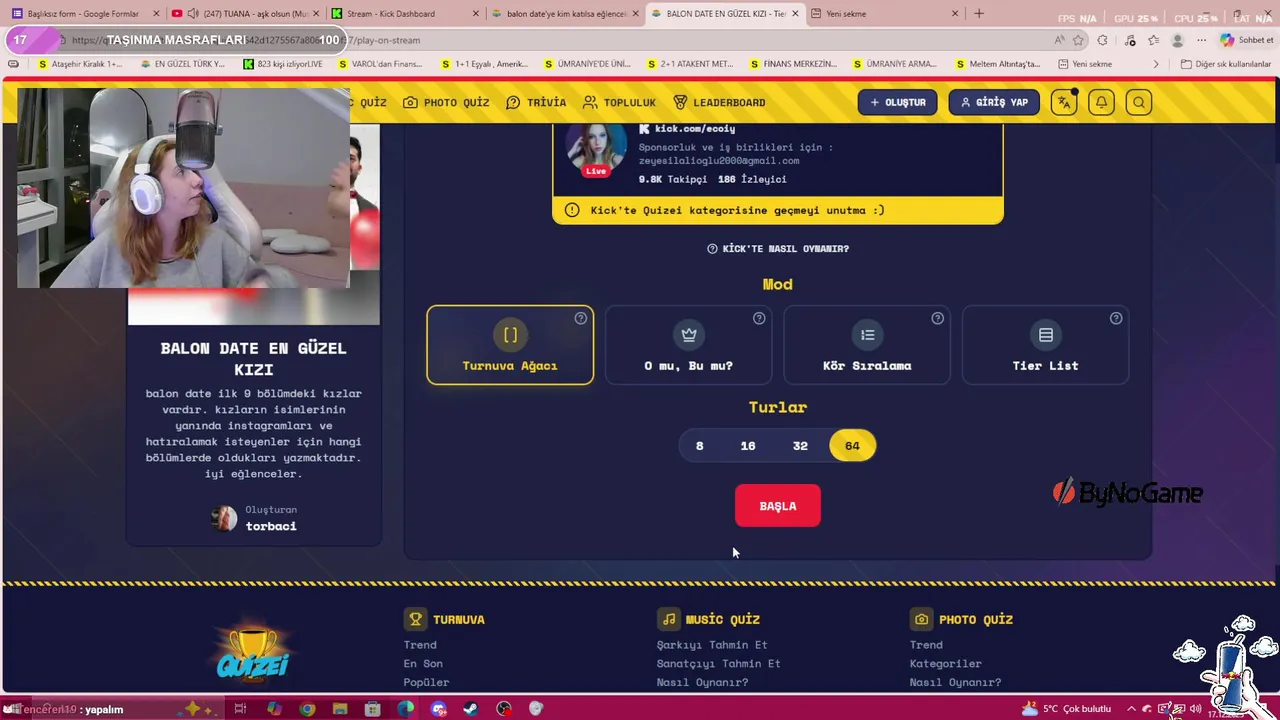Open the PHOTO QUIZ menu

(x=446, y=102)
